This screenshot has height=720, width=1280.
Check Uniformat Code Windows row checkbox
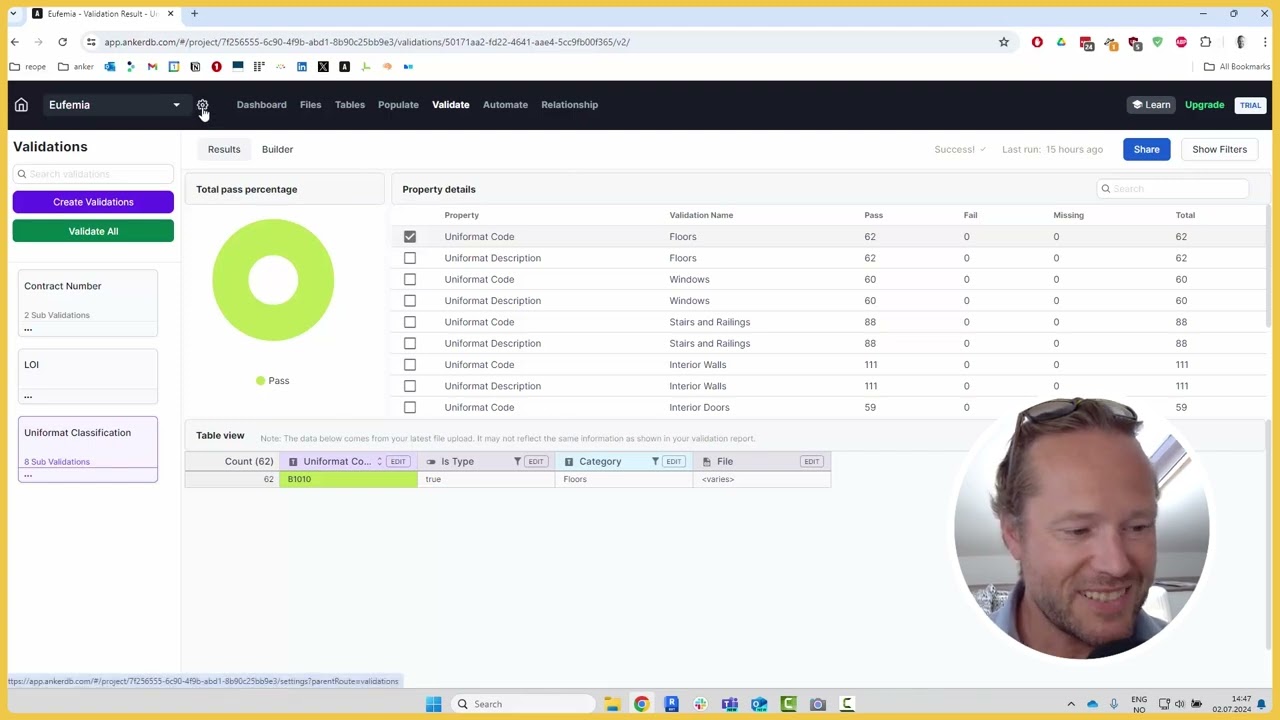coord(410,279)
